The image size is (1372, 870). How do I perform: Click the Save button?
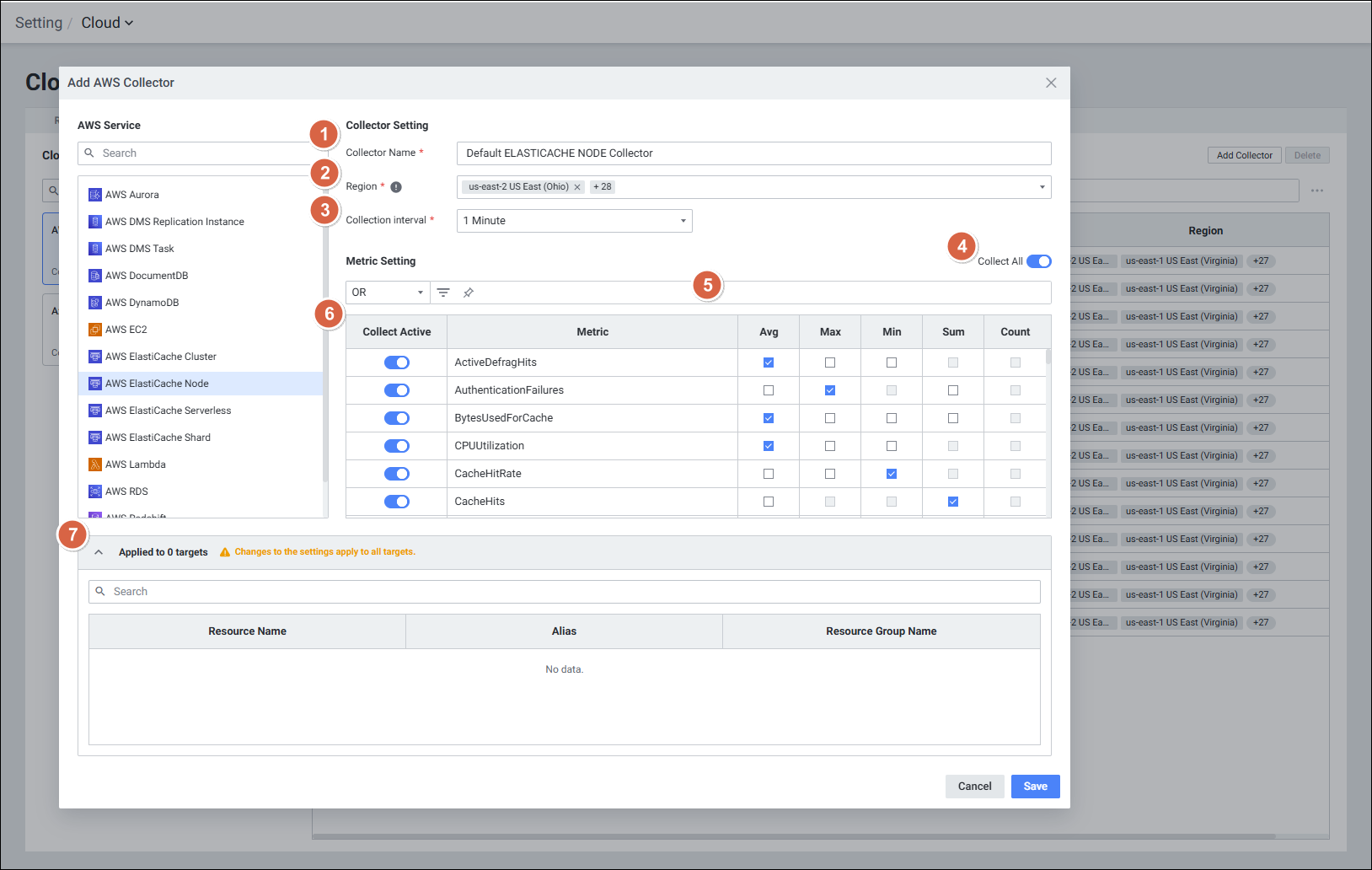click(x=1035, y=787)
